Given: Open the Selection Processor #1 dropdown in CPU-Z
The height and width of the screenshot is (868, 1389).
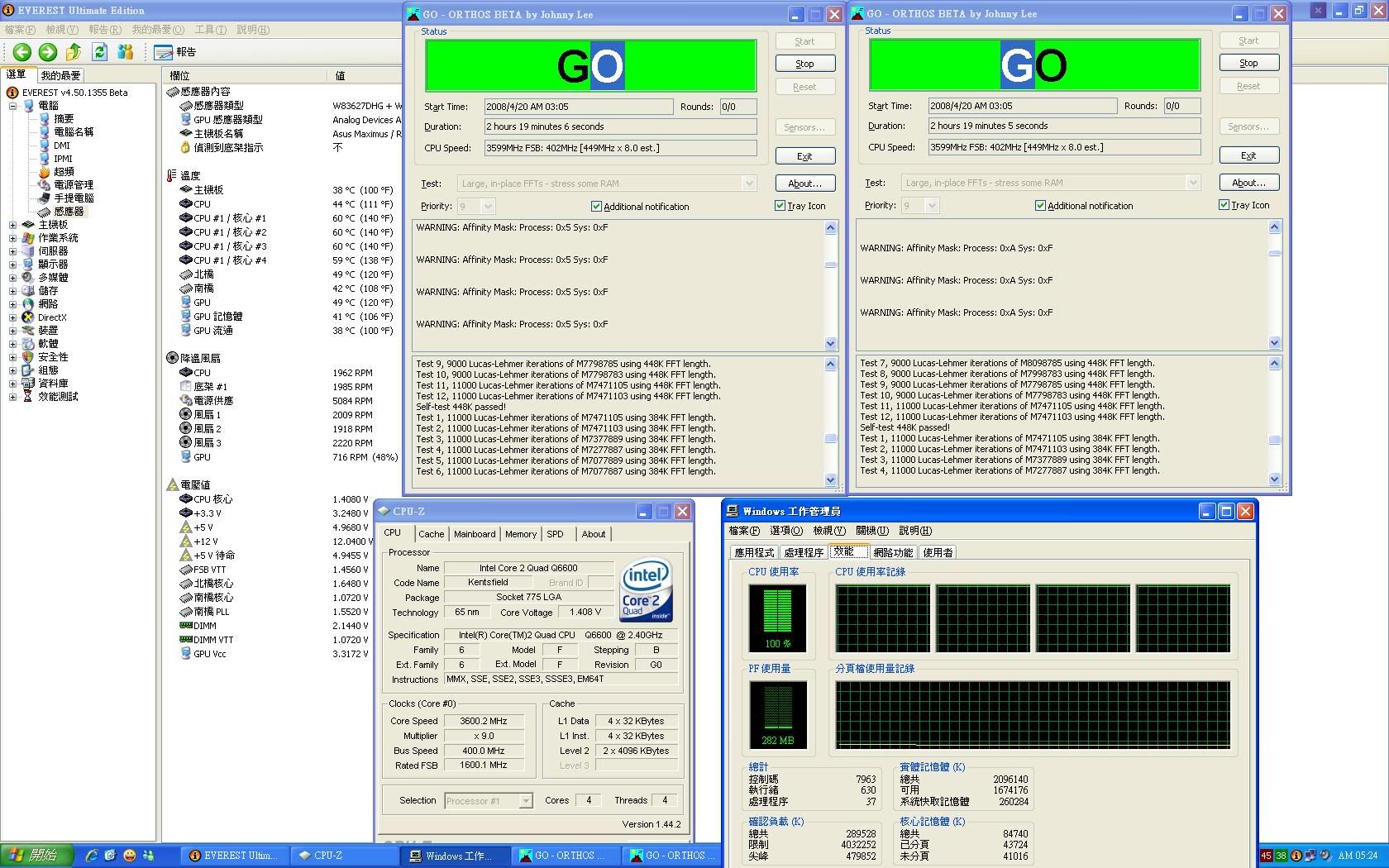Looking at the screenshot, I should [x=525, y=801].
